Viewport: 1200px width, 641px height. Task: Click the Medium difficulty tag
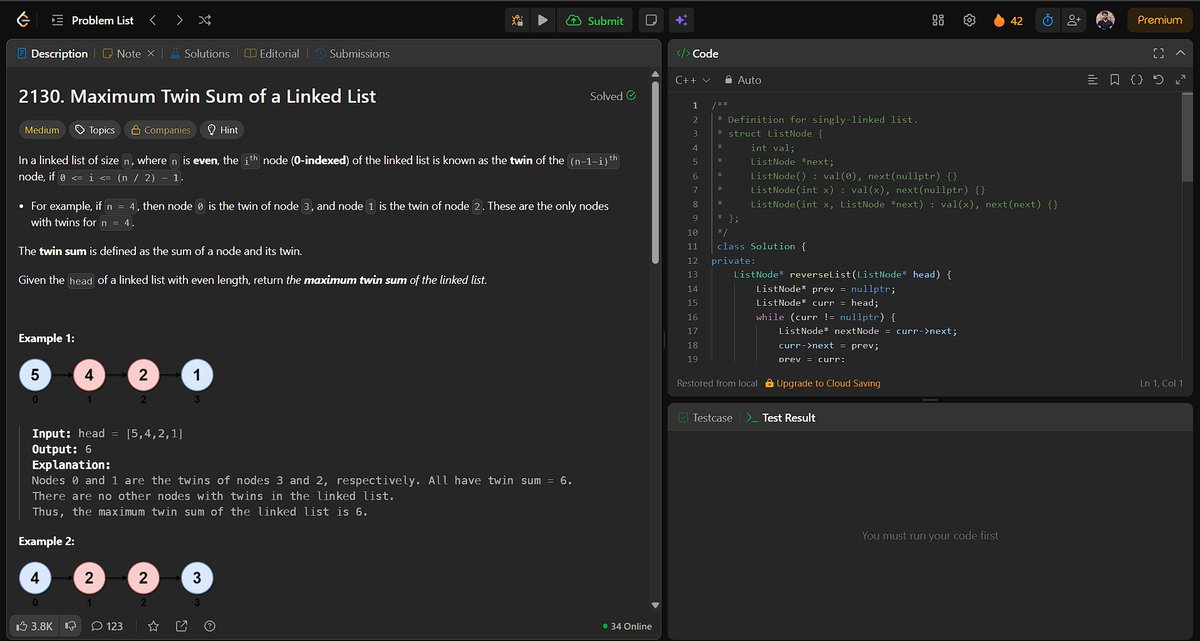[x=42, y=130]
